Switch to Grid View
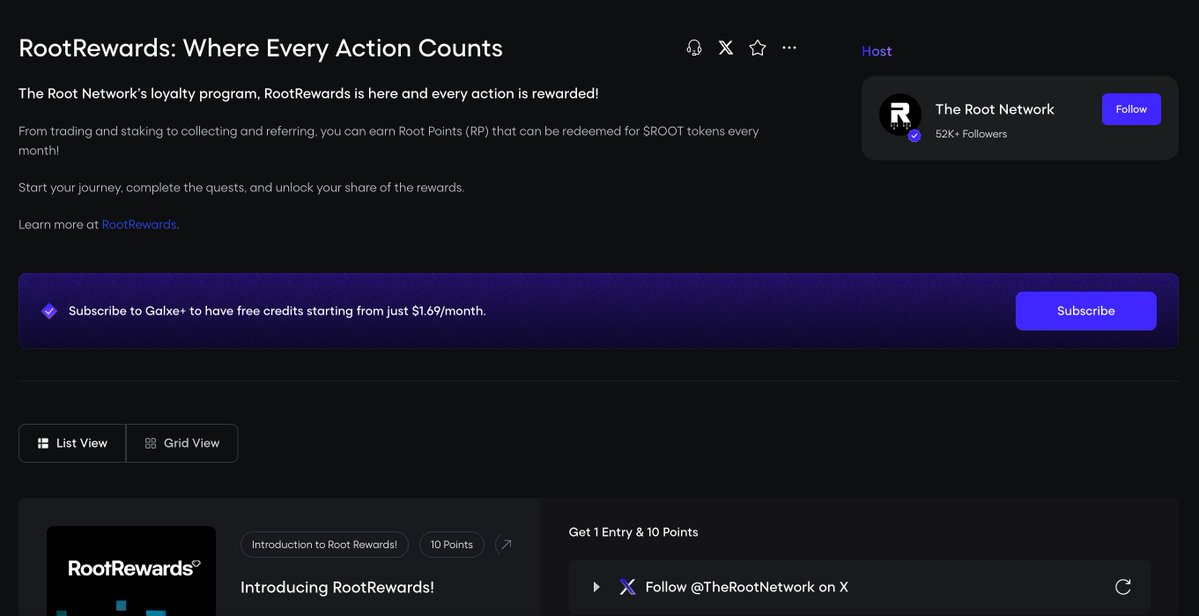Viewport: 1199px width, 616px height. click(182, 443)
